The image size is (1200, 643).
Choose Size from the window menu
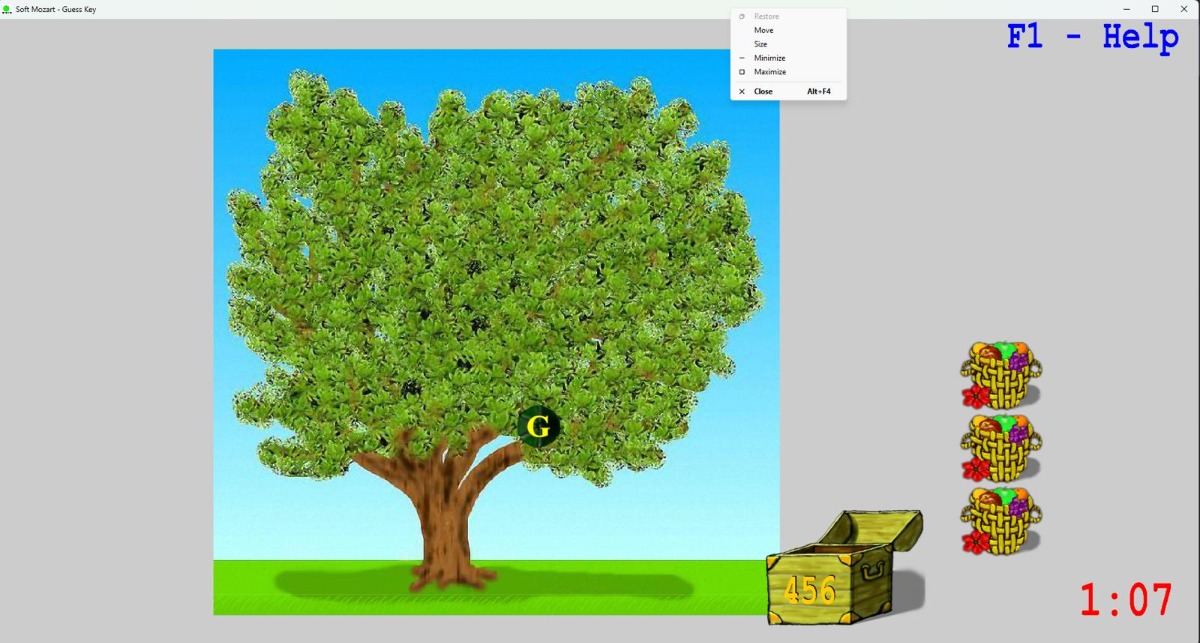788,44
